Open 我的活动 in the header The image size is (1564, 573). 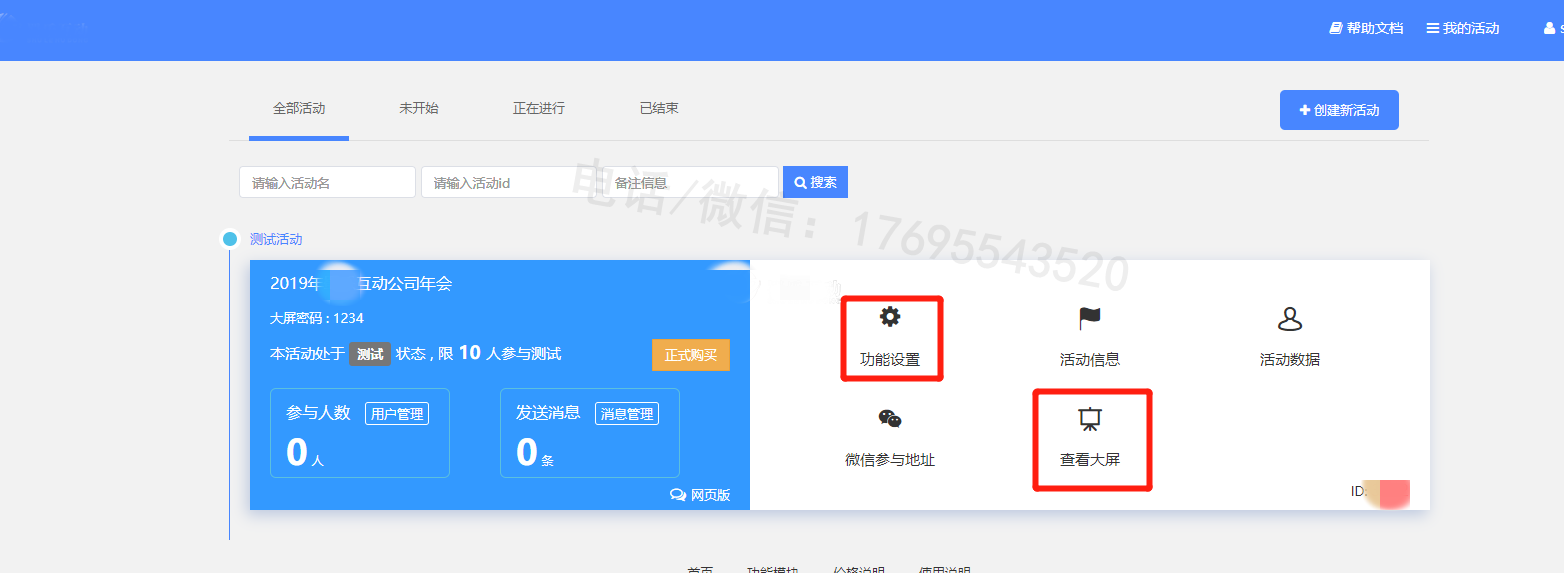(x=1462, y=28)
